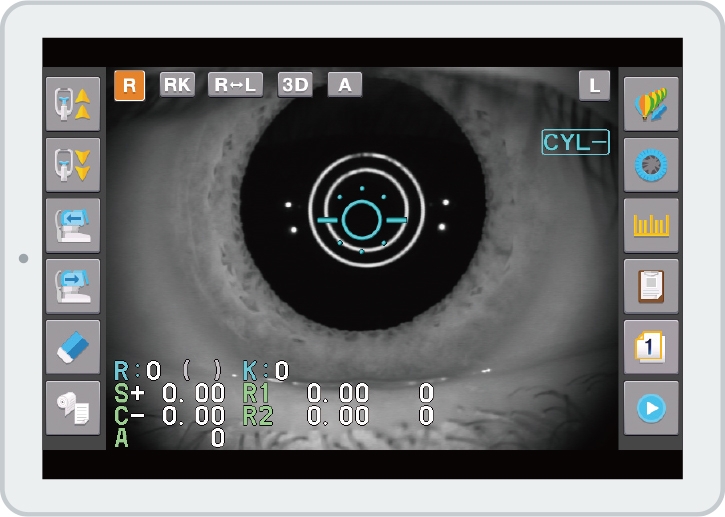Select the R2 0.00 reading
Viewport: 725px width, 517px height.
[x=306, y=416]
